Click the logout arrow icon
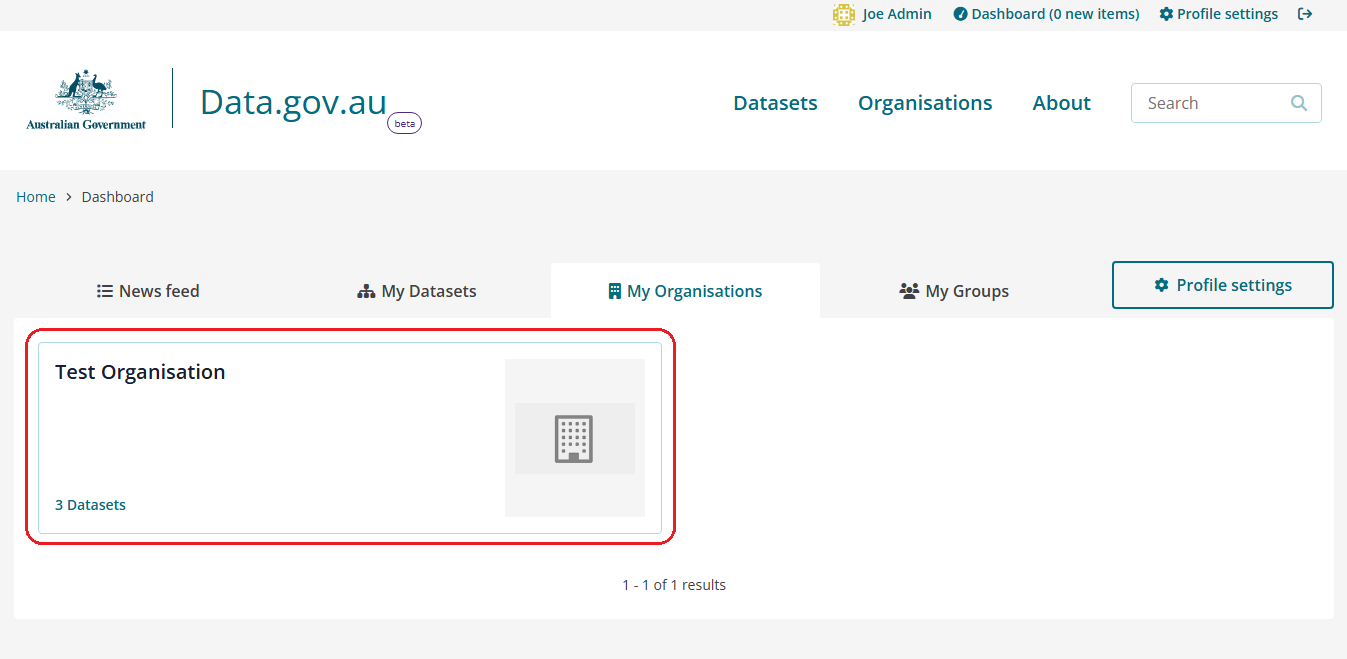Image resolution: width=1347 pixels, height=659 pixels. click(1305, 14)
